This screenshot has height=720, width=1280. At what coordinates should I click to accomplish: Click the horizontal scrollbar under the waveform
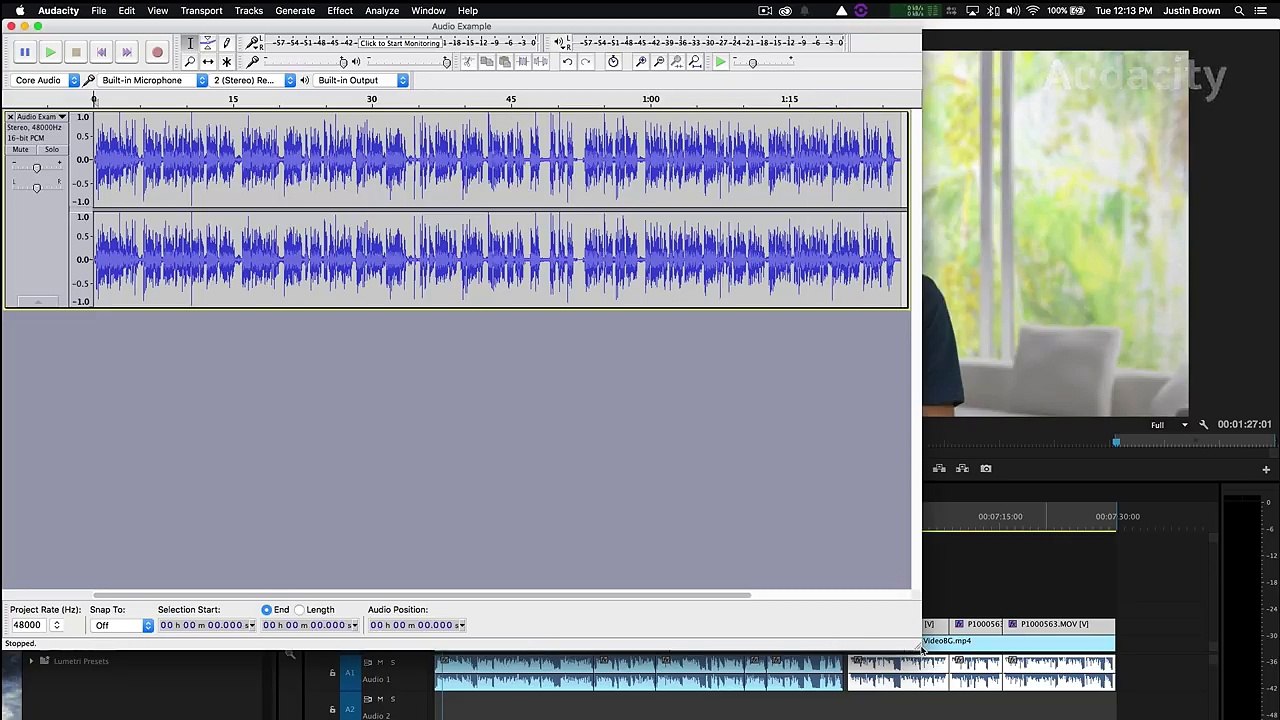pyautogui.click(x=422, y=595)
